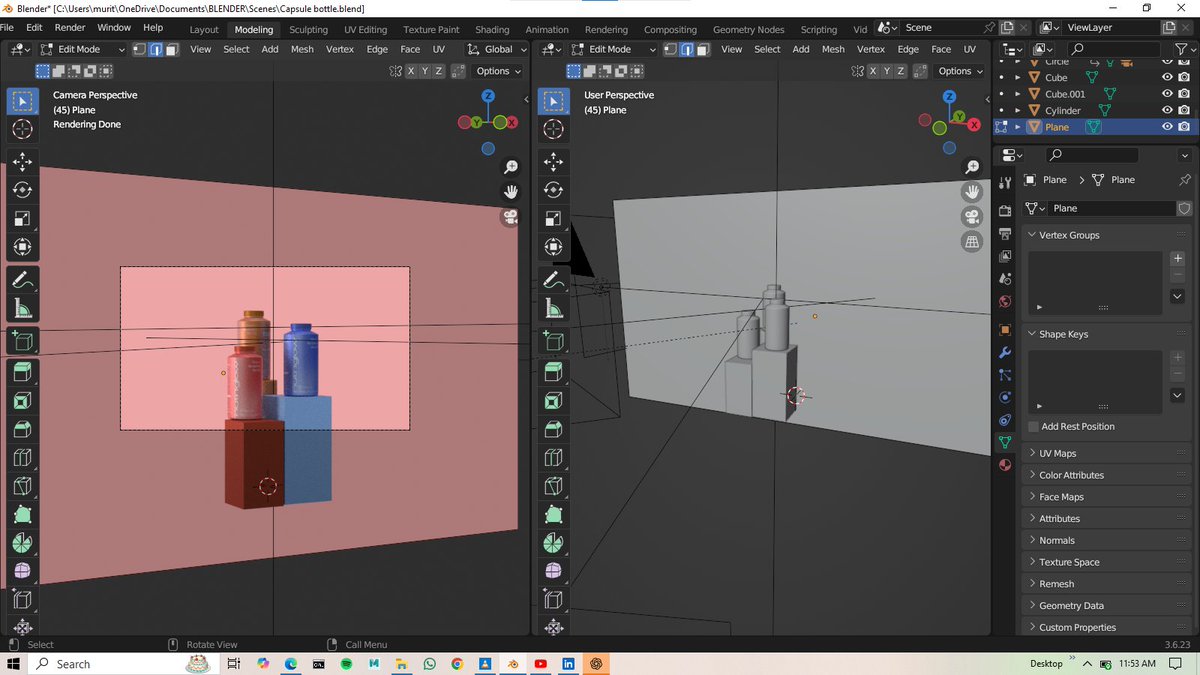Open the Render properties tab
This screenshot has width=1200, height=675.
1005,211
